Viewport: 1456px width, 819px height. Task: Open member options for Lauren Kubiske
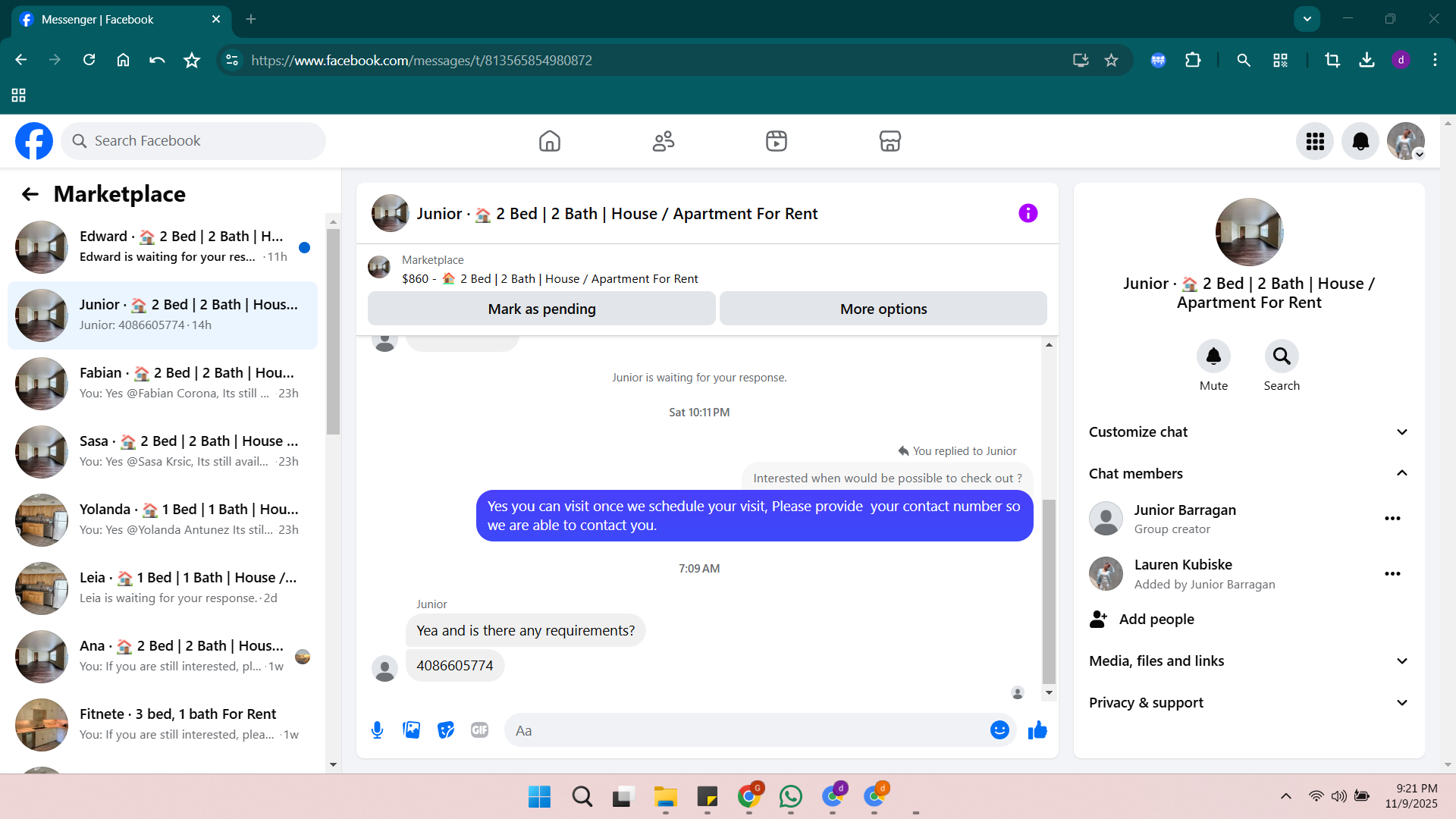(1392, 574)
